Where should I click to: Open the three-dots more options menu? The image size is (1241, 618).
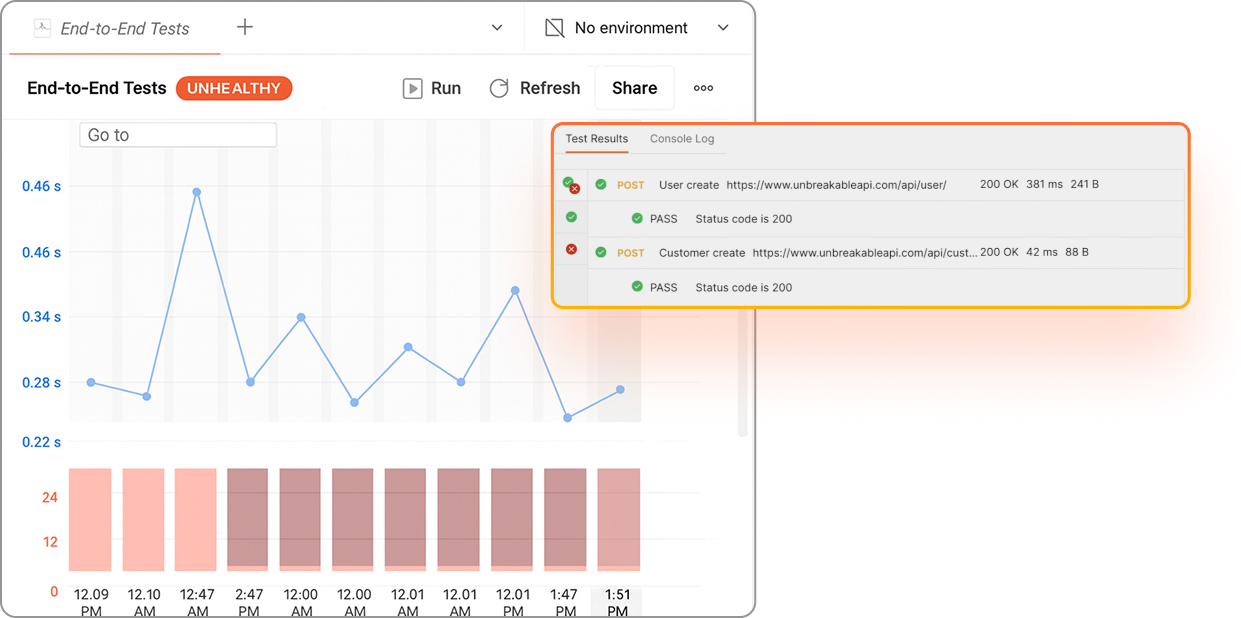click(x=703, y=88)
